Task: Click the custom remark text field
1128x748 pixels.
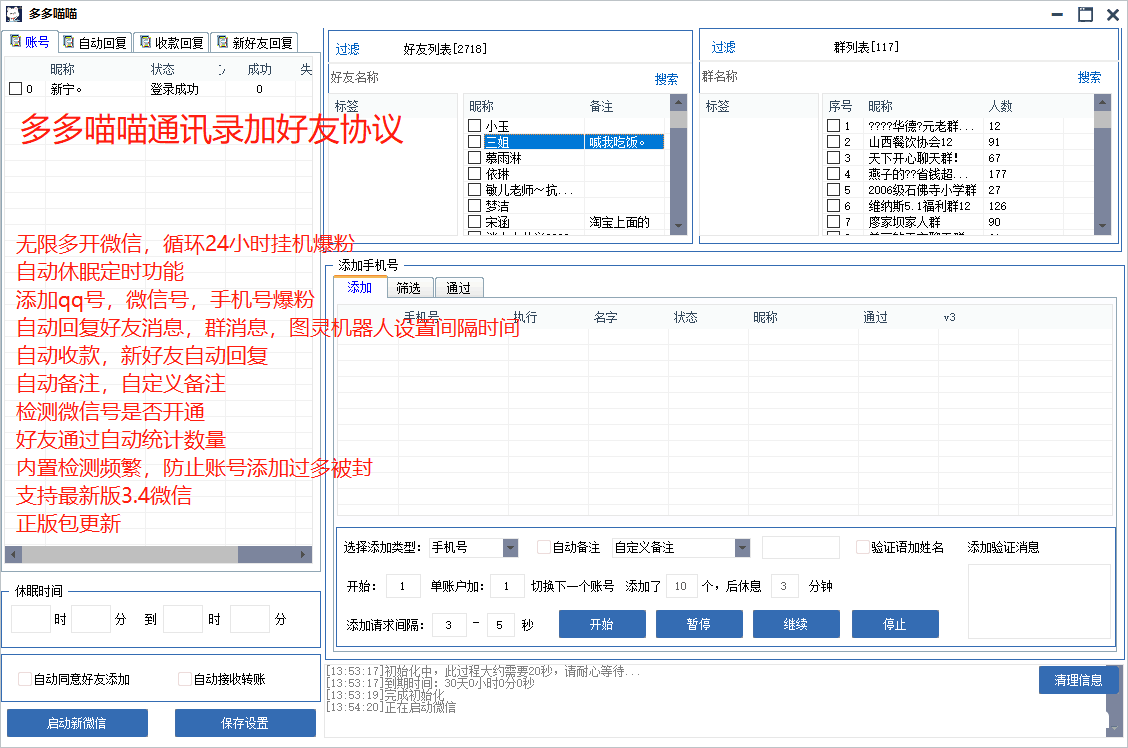Action: point(801,548)
